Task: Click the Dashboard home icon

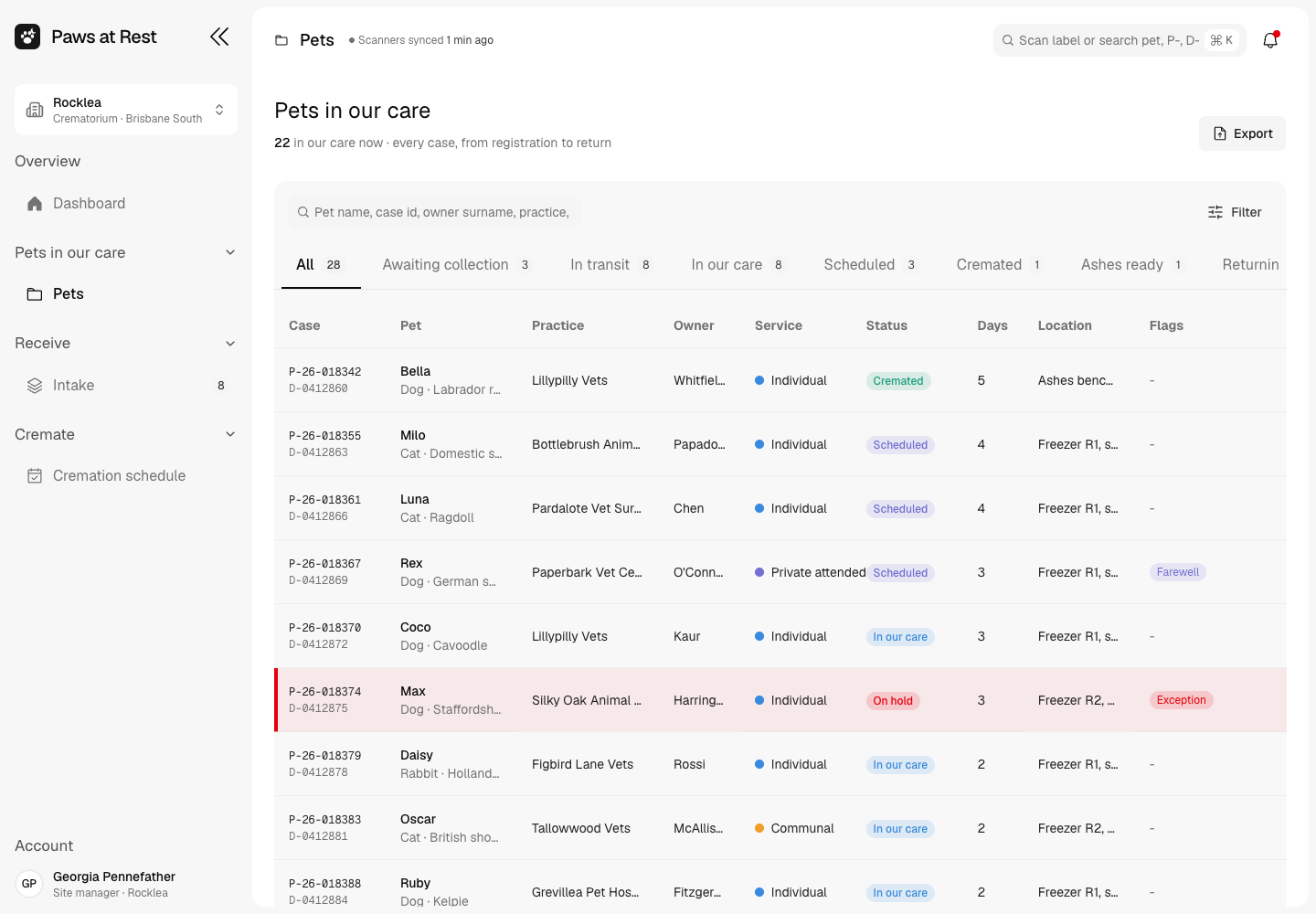Action: click(35, 204)
